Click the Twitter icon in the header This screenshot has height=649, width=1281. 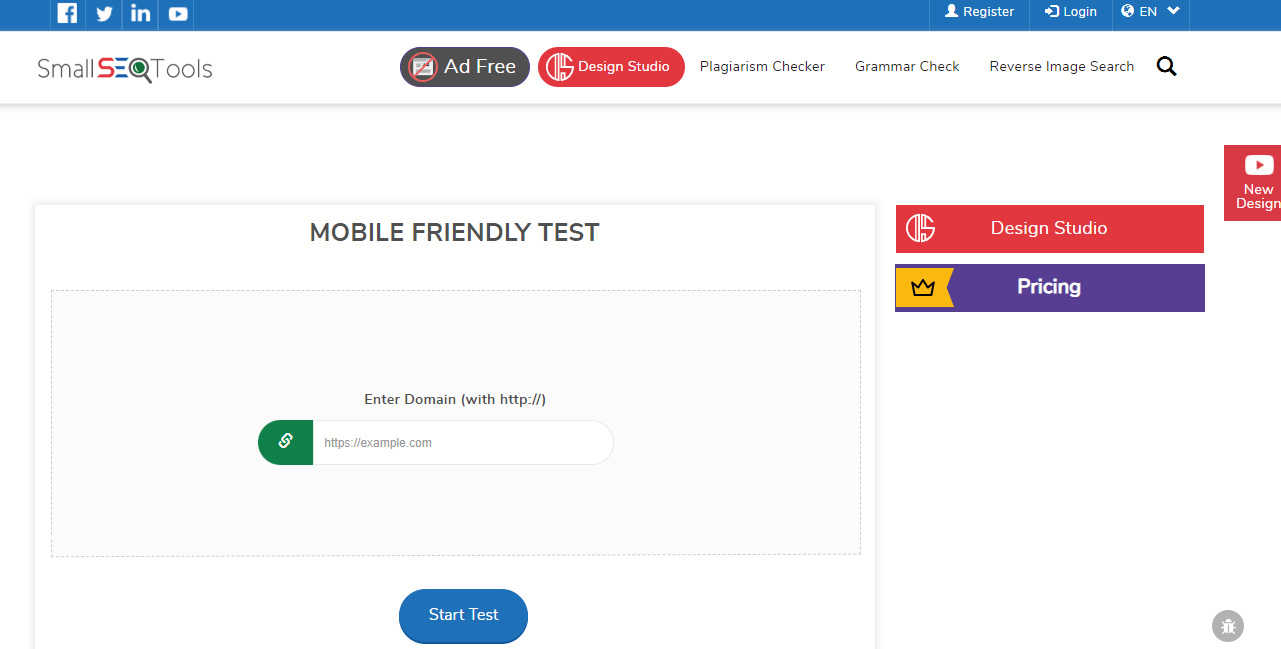(103, 14)
